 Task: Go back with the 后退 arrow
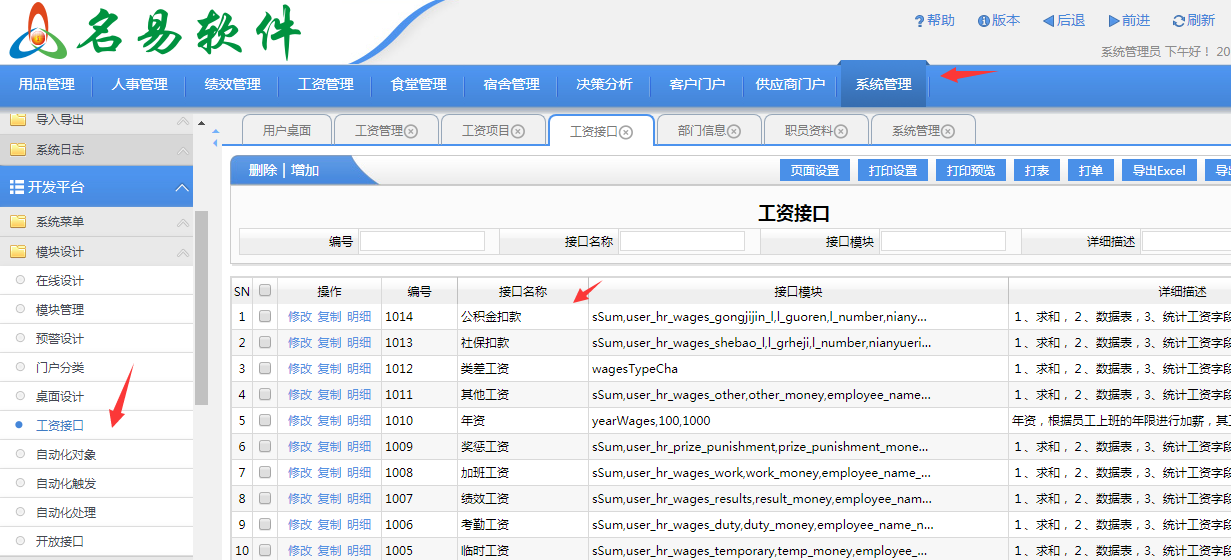pyautogui.click(x=1048, y=21)
